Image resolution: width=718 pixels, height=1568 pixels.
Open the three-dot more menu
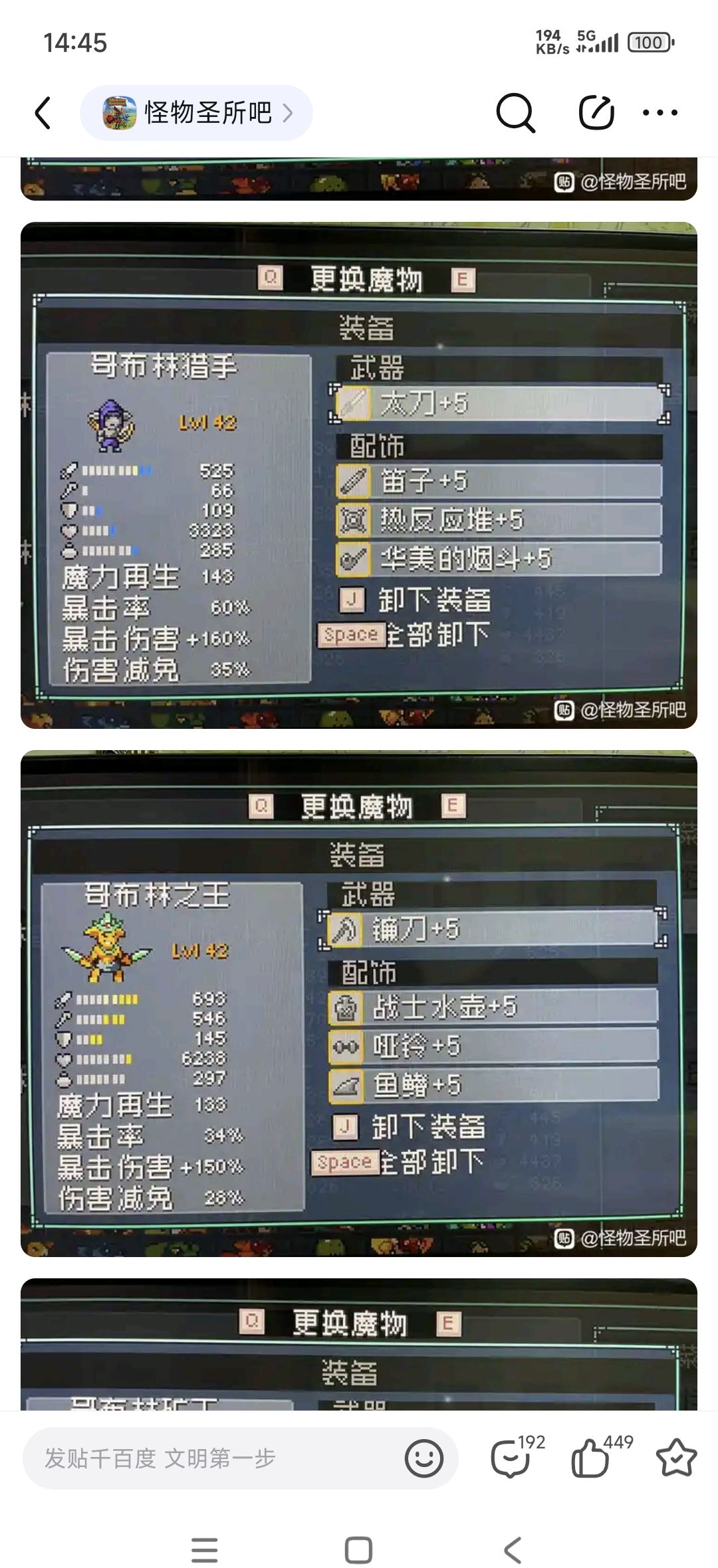coord(660,113)
